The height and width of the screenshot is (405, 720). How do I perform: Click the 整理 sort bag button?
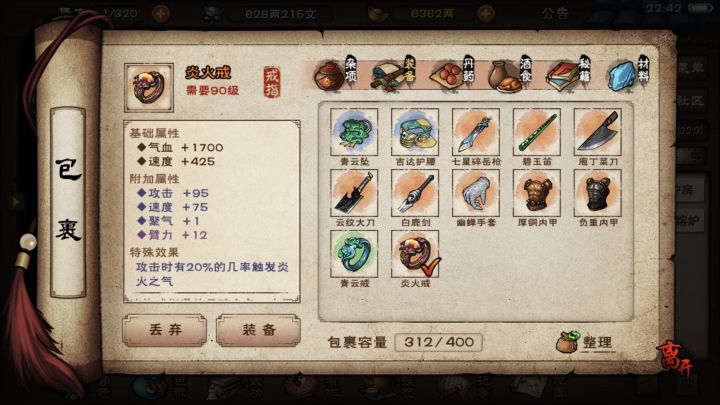pyautogui.click(x=585, y=342)
